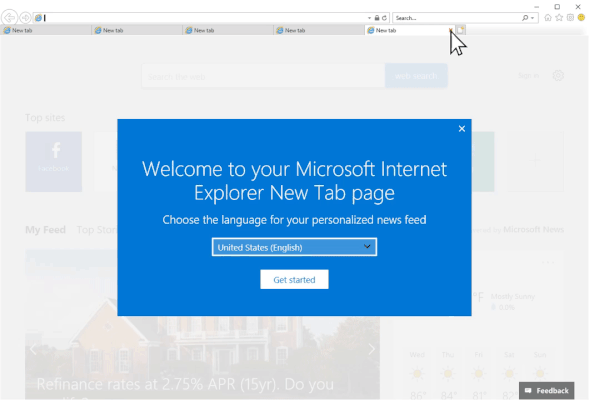Click the Microsoft News link
The image size is (589, 400).
[533, 229]
